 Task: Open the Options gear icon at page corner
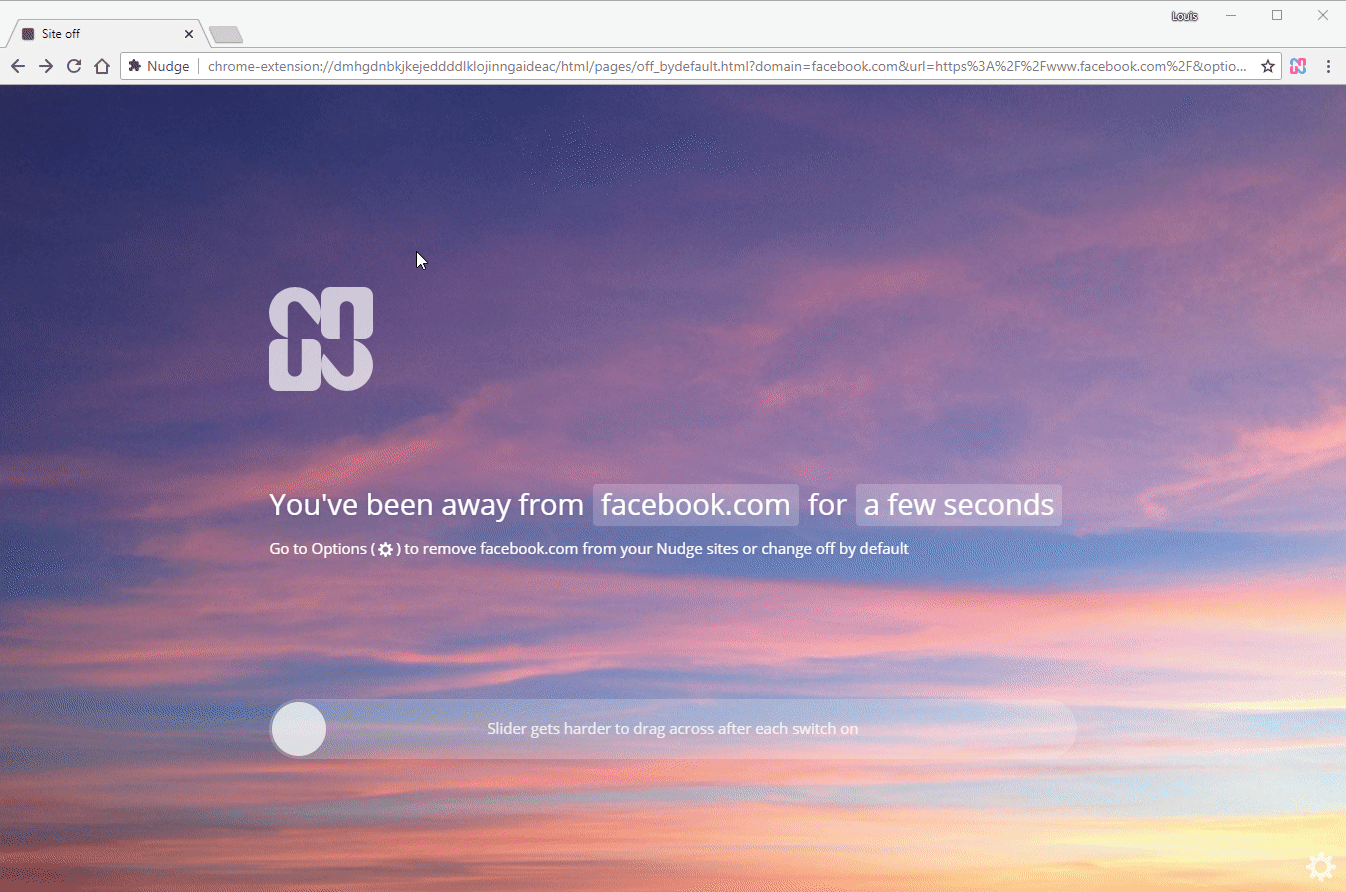(1320, 866)
